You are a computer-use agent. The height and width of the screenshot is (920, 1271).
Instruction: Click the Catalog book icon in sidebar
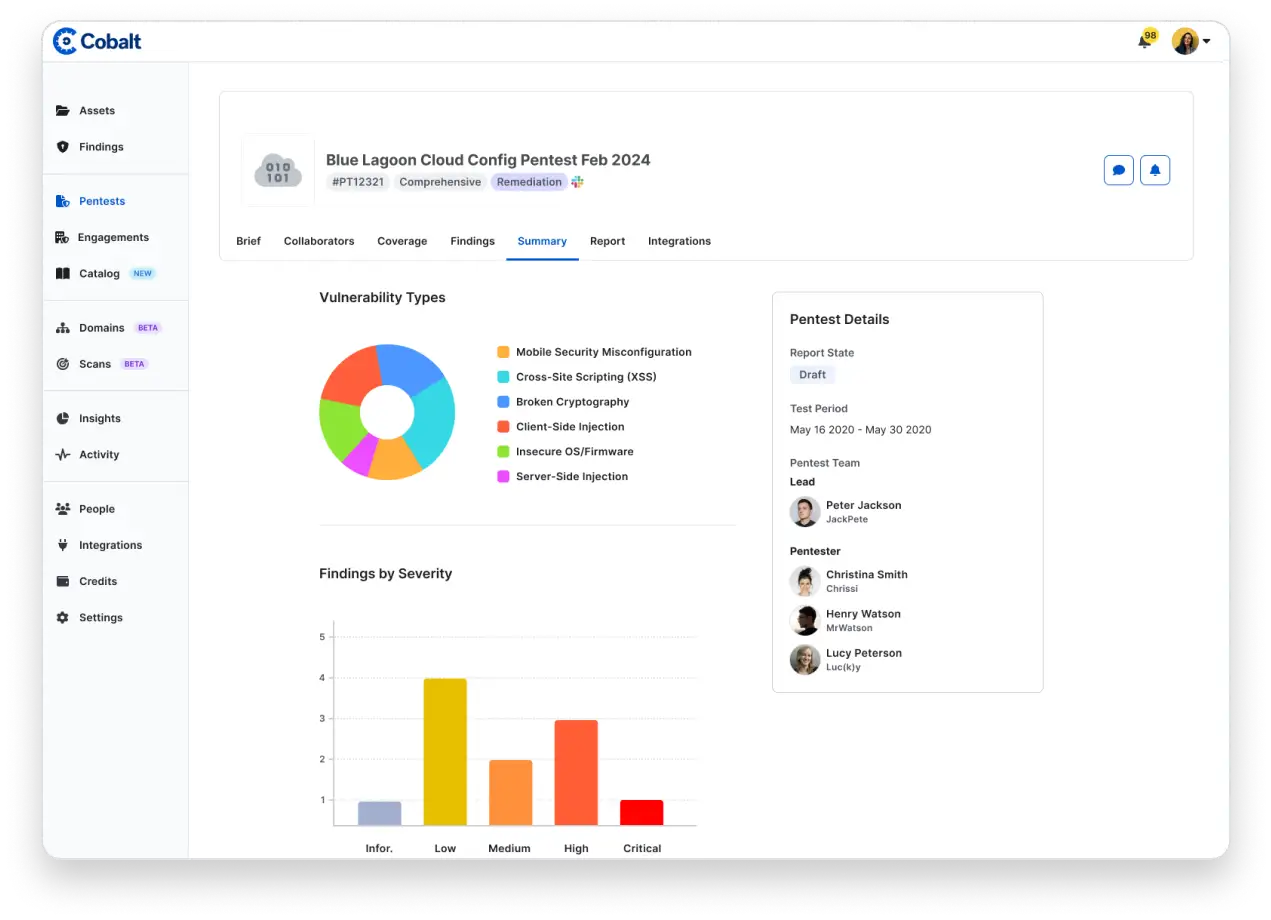62,273
